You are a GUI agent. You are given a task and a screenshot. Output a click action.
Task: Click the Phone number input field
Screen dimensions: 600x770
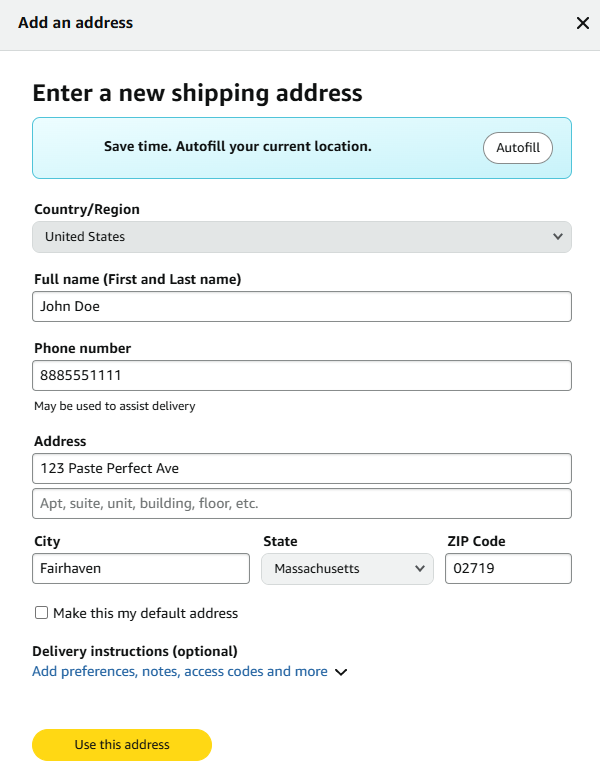point(301,376)
